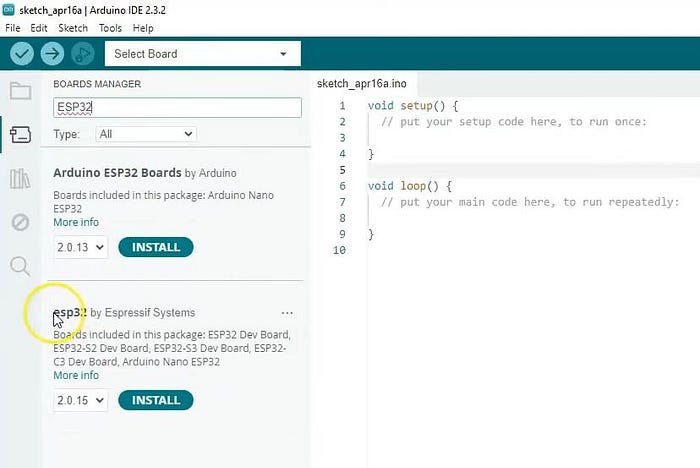Open the Search magnifier sidebar icon
Image resolution: width=700 pixels, height=468 pixels.
(x=20, y=266)
